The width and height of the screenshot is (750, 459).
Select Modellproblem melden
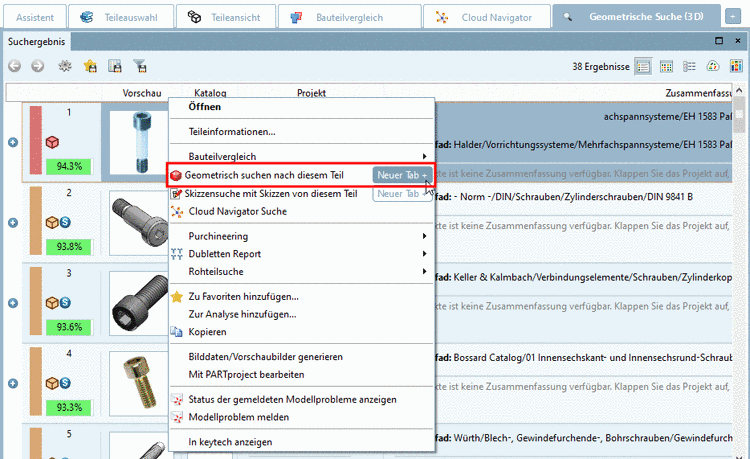pyautogui.click(x=302, y=417)
